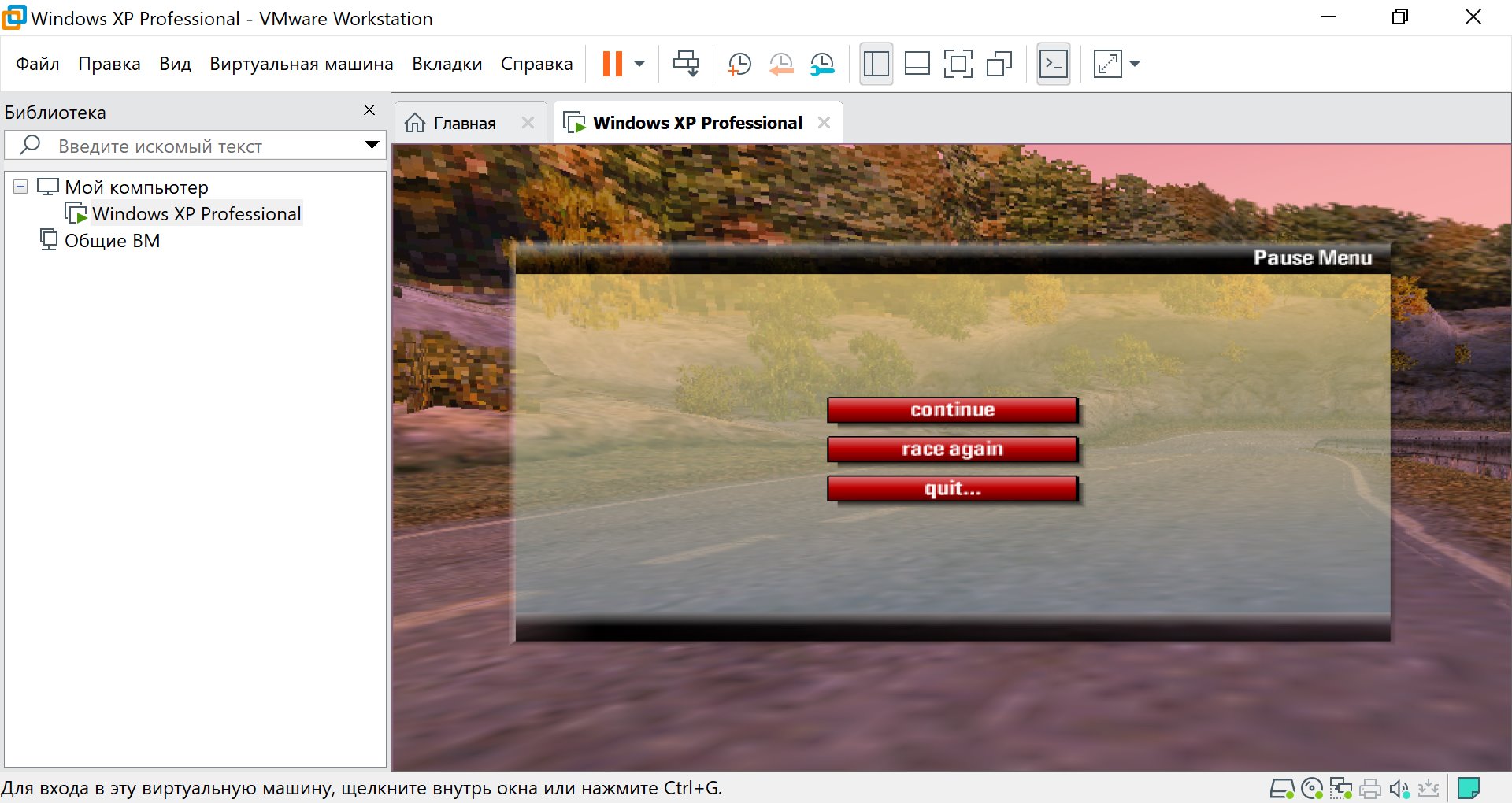Enter full screen mode
The image size is (1512, 803).
pyautogui.click(x=958, y=63)
